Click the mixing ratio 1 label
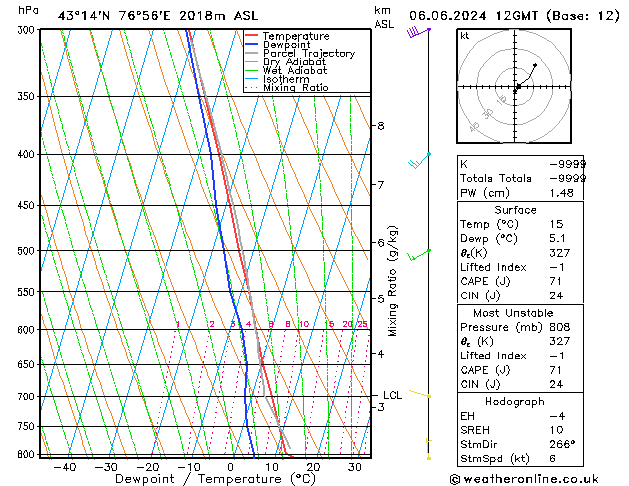 tap(178, 324)
